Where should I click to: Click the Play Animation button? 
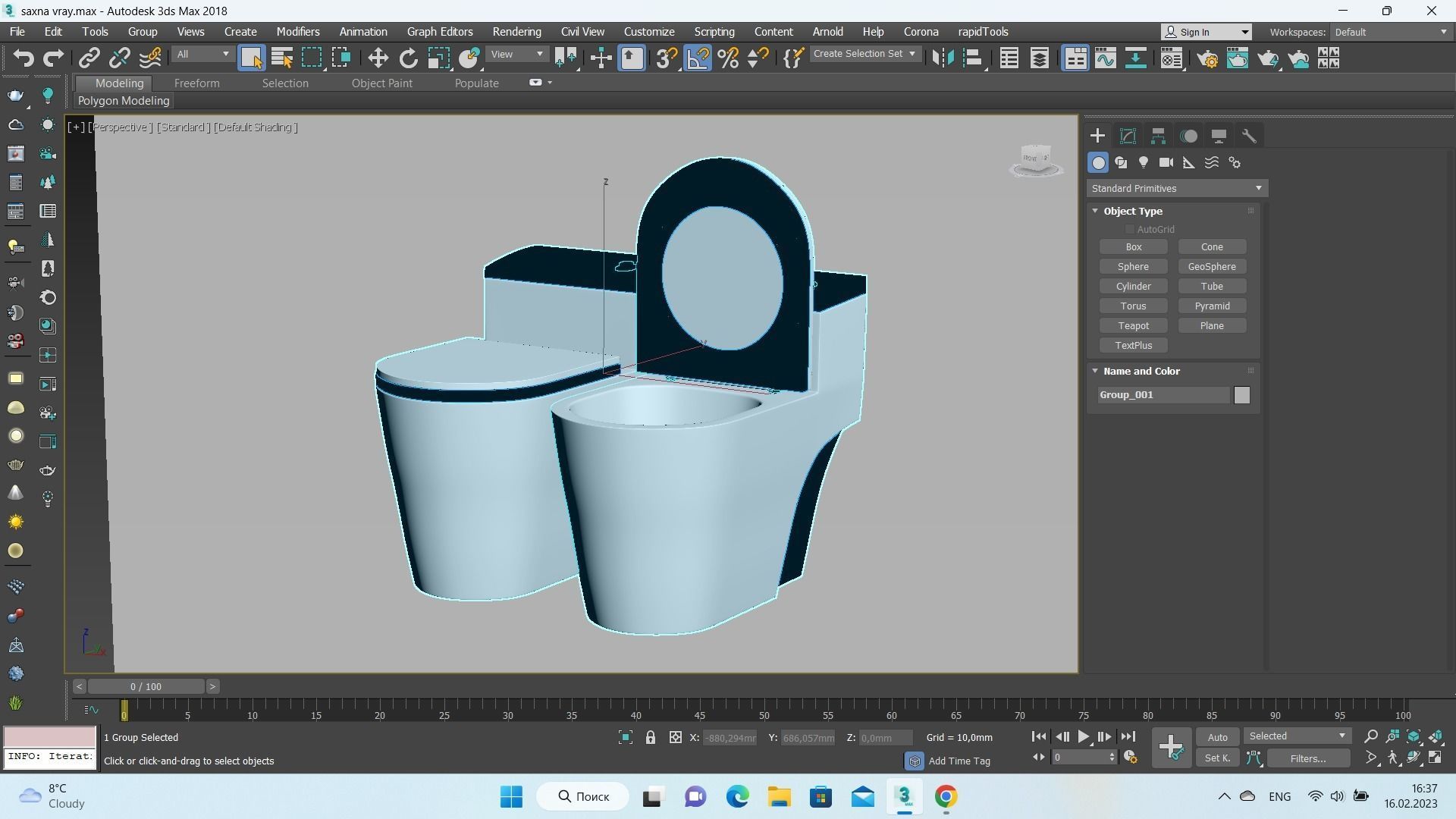tap(1083, 736)
